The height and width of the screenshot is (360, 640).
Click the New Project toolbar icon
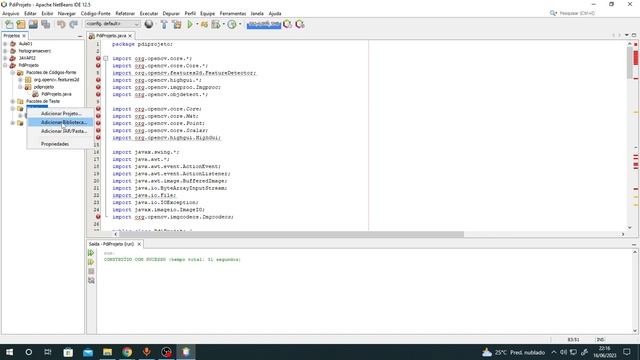pyautogui.click(x=21, y=24)
